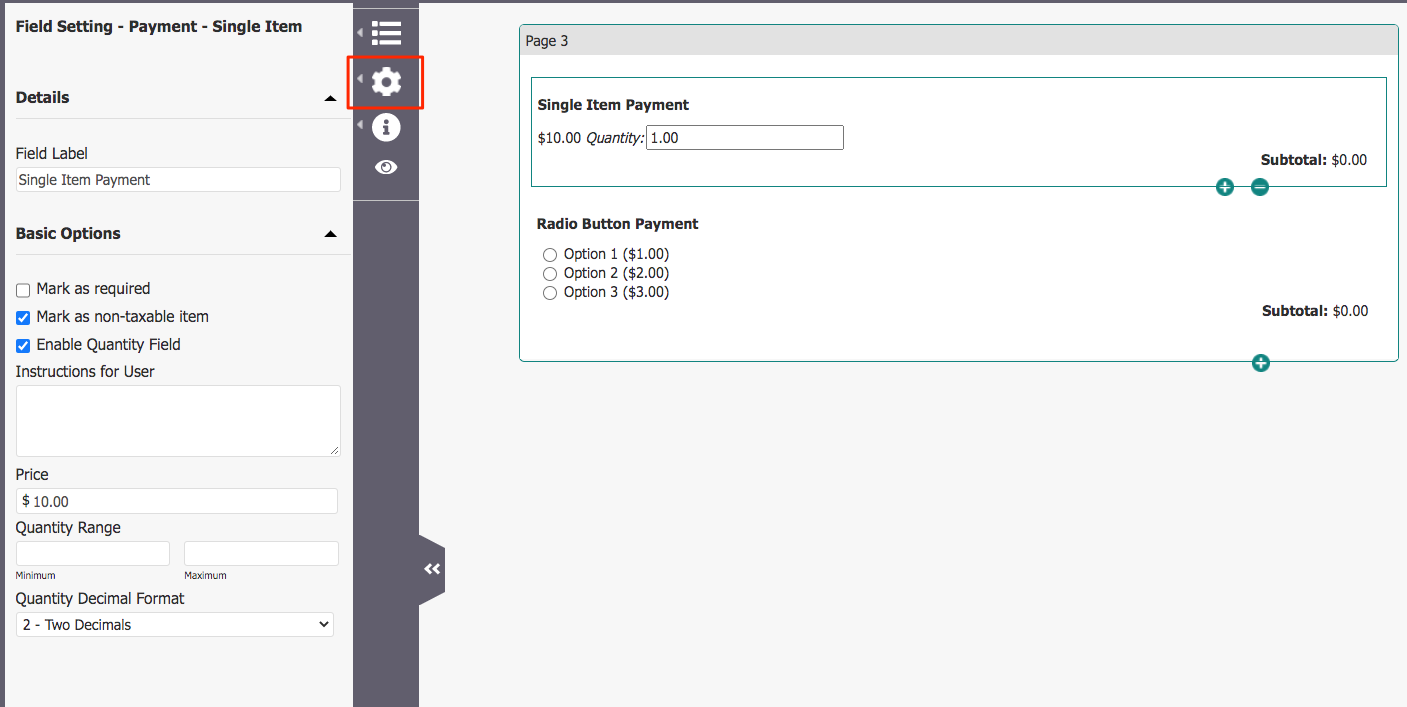Click Single Item Payment heading in preview
This screenshot has width=1407, height=707.
(613, 105)
